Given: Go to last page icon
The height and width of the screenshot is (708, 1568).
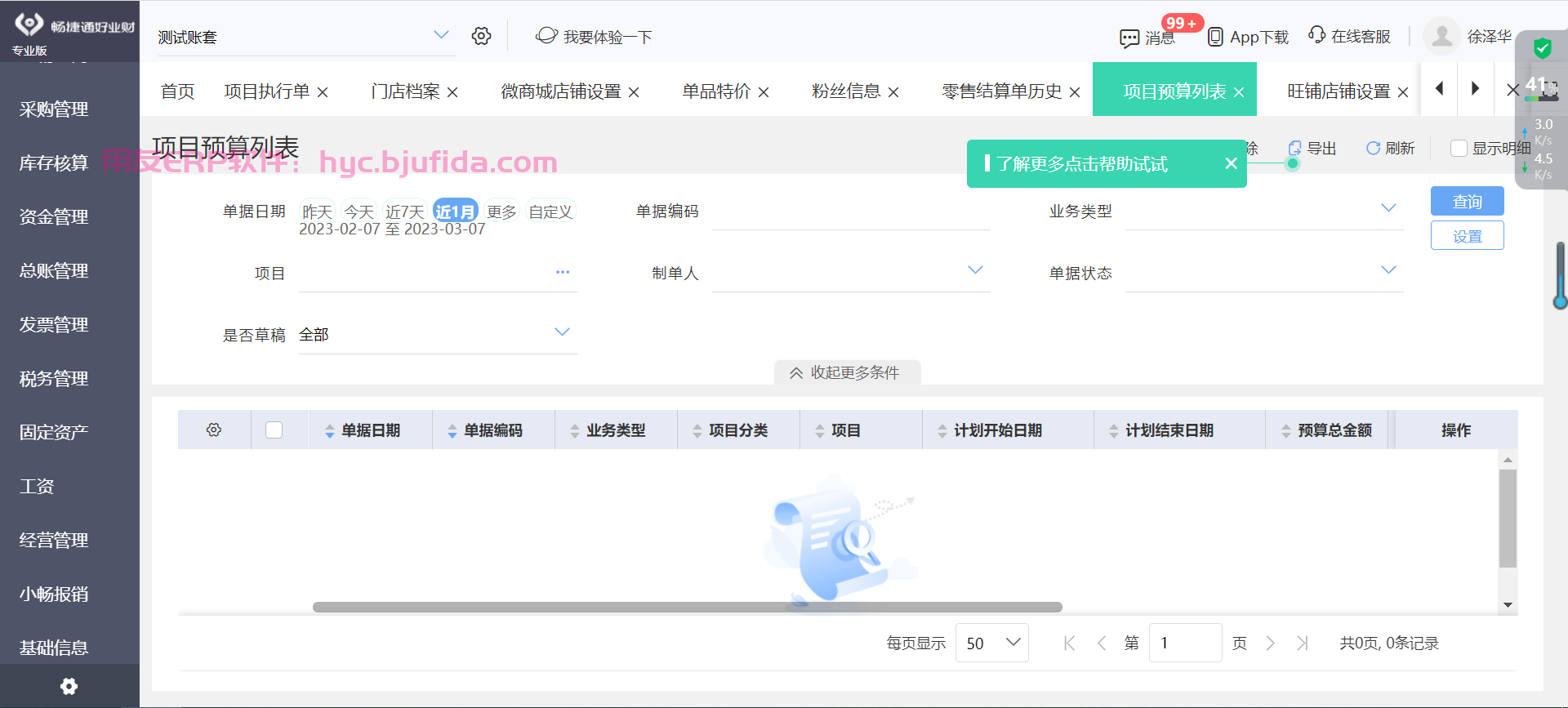Looking at the screenshot, I should (1303, 643).
